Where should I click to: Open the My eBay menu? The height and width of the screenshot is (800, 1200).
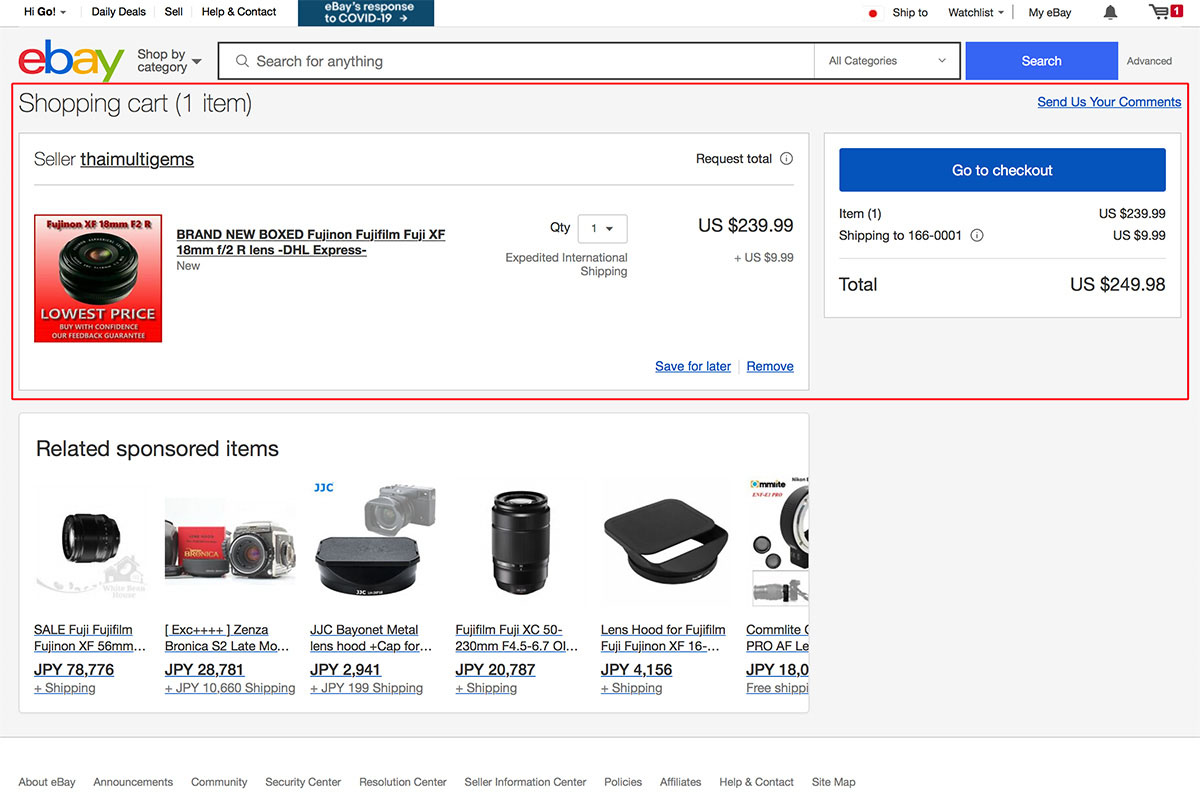point(1049,13)
